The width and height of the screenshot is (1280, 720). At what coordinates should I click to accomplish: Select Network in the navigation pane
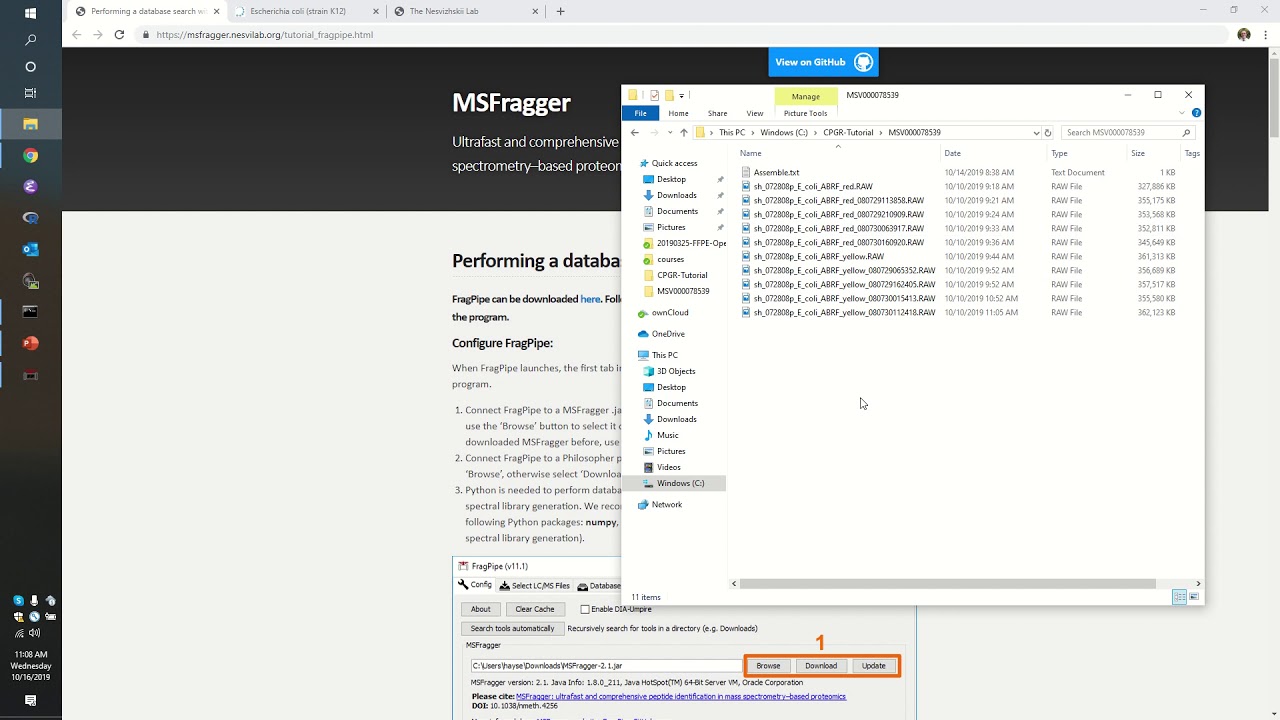(667, 504)
